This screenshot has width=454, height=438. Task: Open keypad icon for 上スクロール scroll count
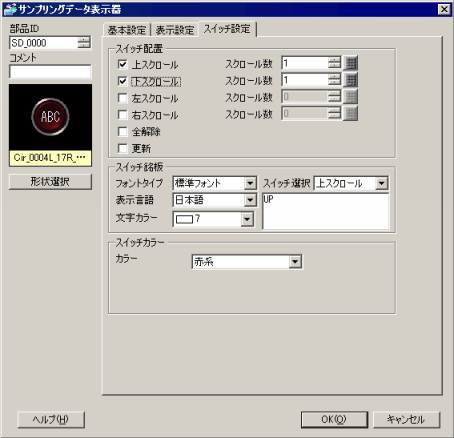(x=350, y=63)
